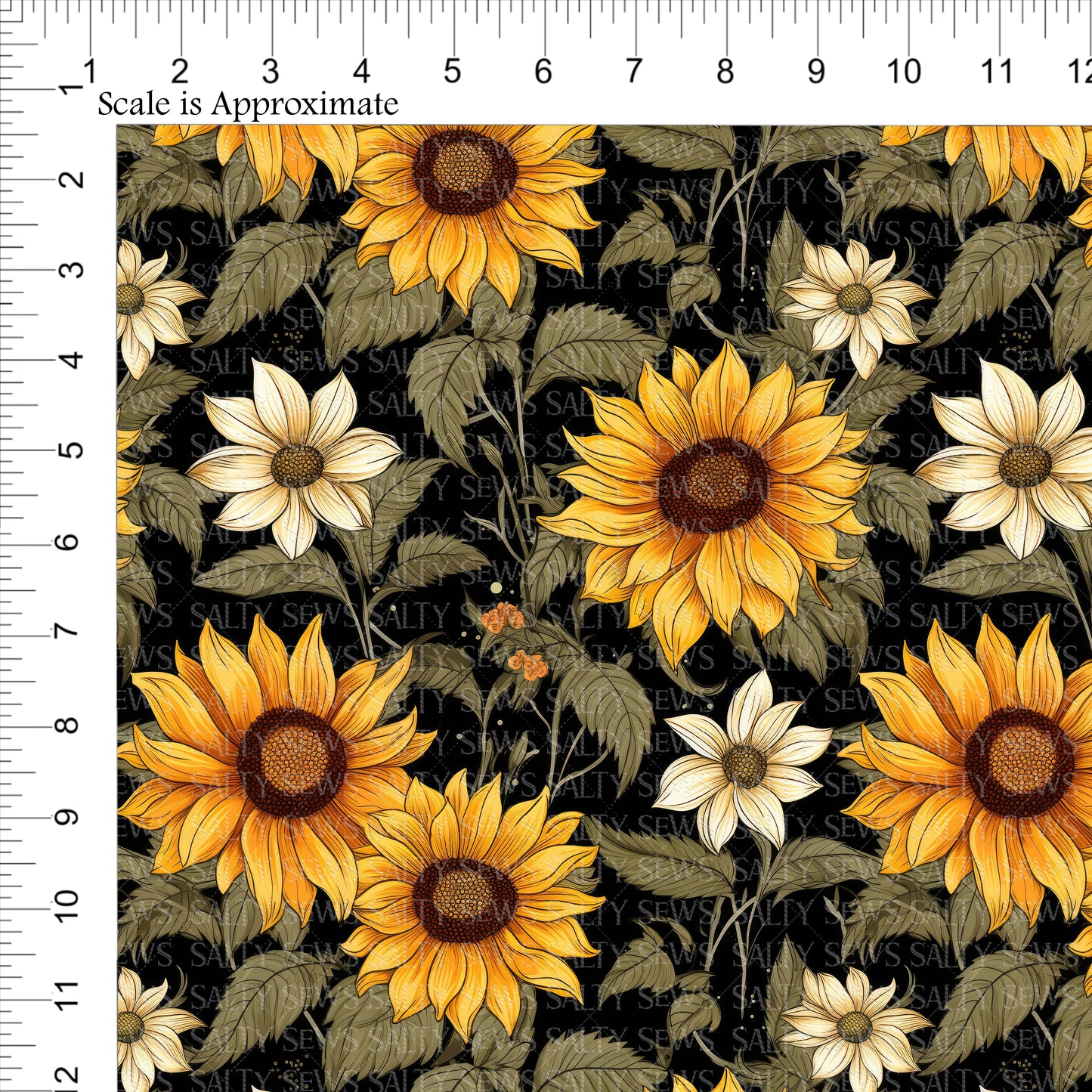Click number 6 on the top ruler
The height and width of the screenshot is (1092, 1092).
(x=543, y=72)
